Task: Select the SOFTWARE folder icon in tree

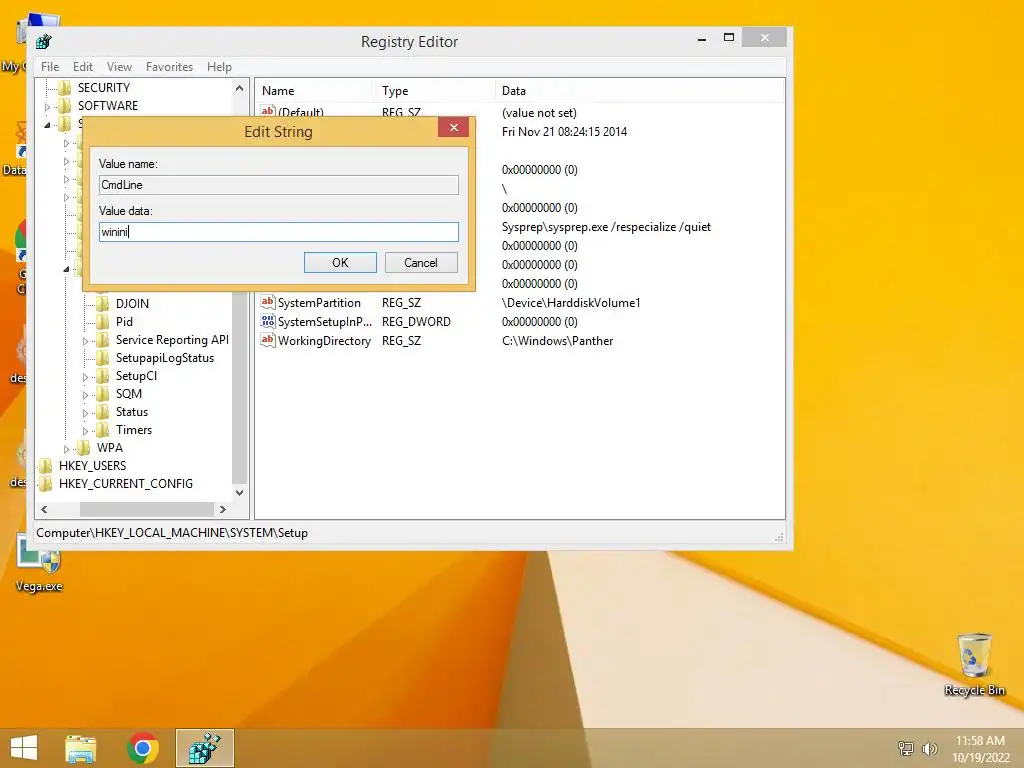Action: 65,106
